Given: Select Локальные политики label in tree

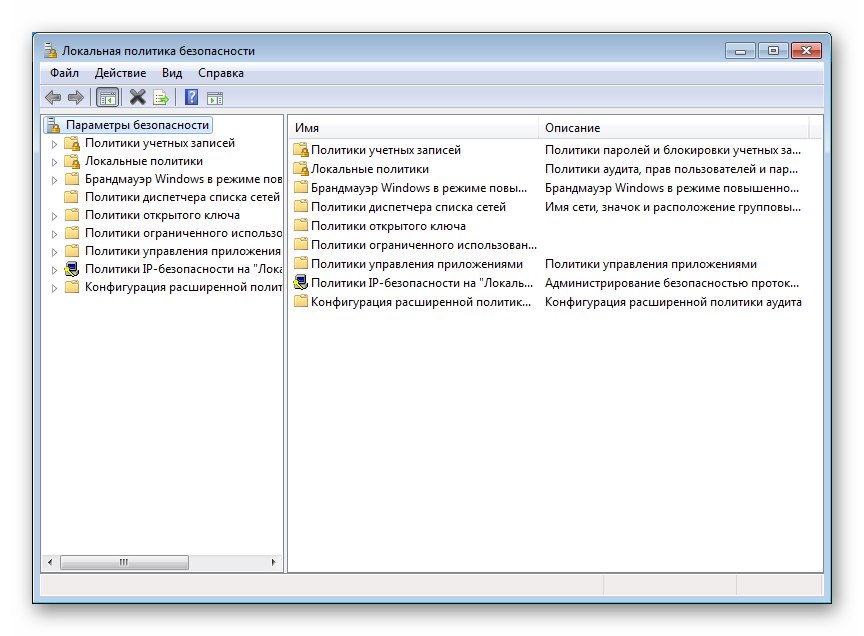Looking at the screenshot, I should 144,161.
